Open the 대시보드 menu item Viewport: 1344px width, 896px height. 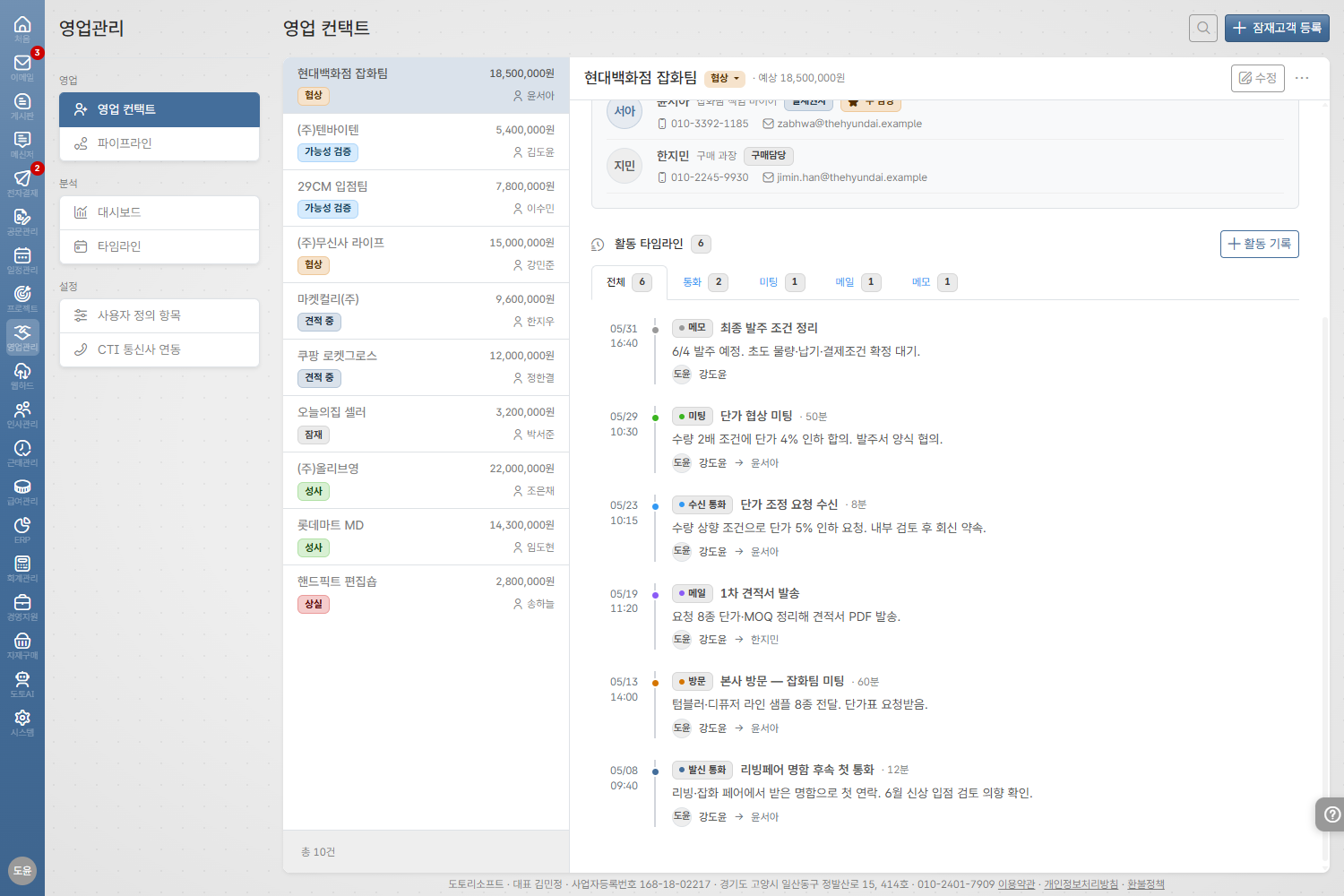click(x=159, y=212)
